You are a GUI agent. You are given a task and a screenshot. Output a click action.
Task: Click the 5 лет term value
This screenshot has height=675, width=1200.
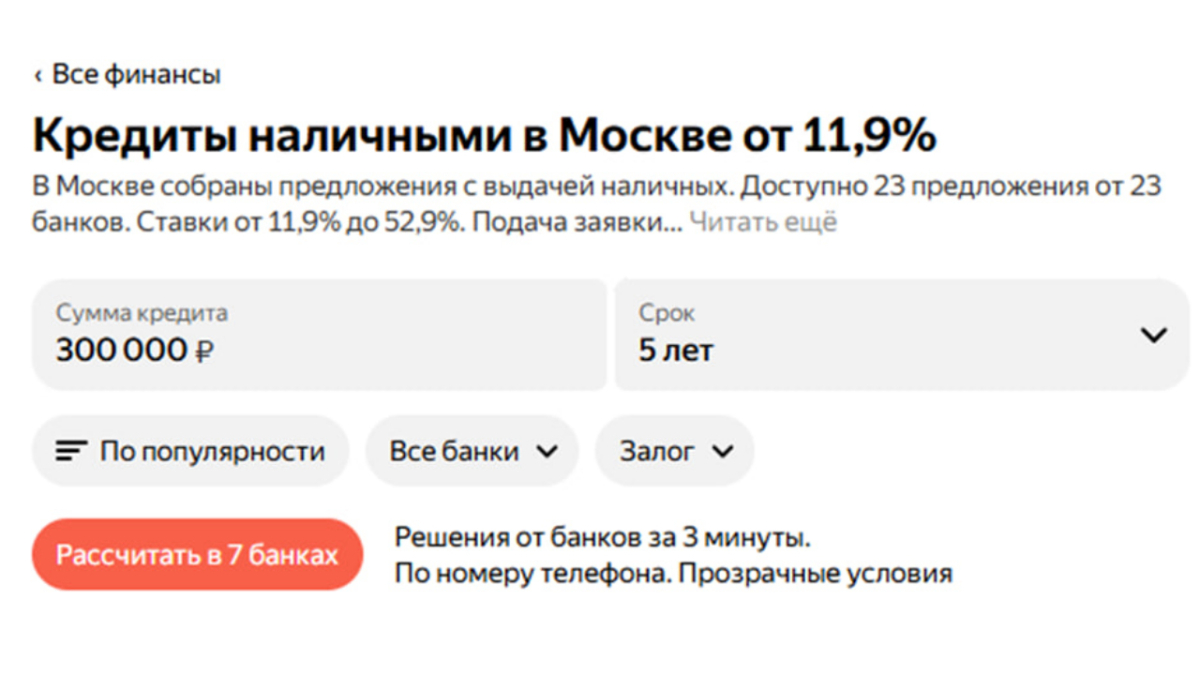pyautogui.click(x=676, y=351)
